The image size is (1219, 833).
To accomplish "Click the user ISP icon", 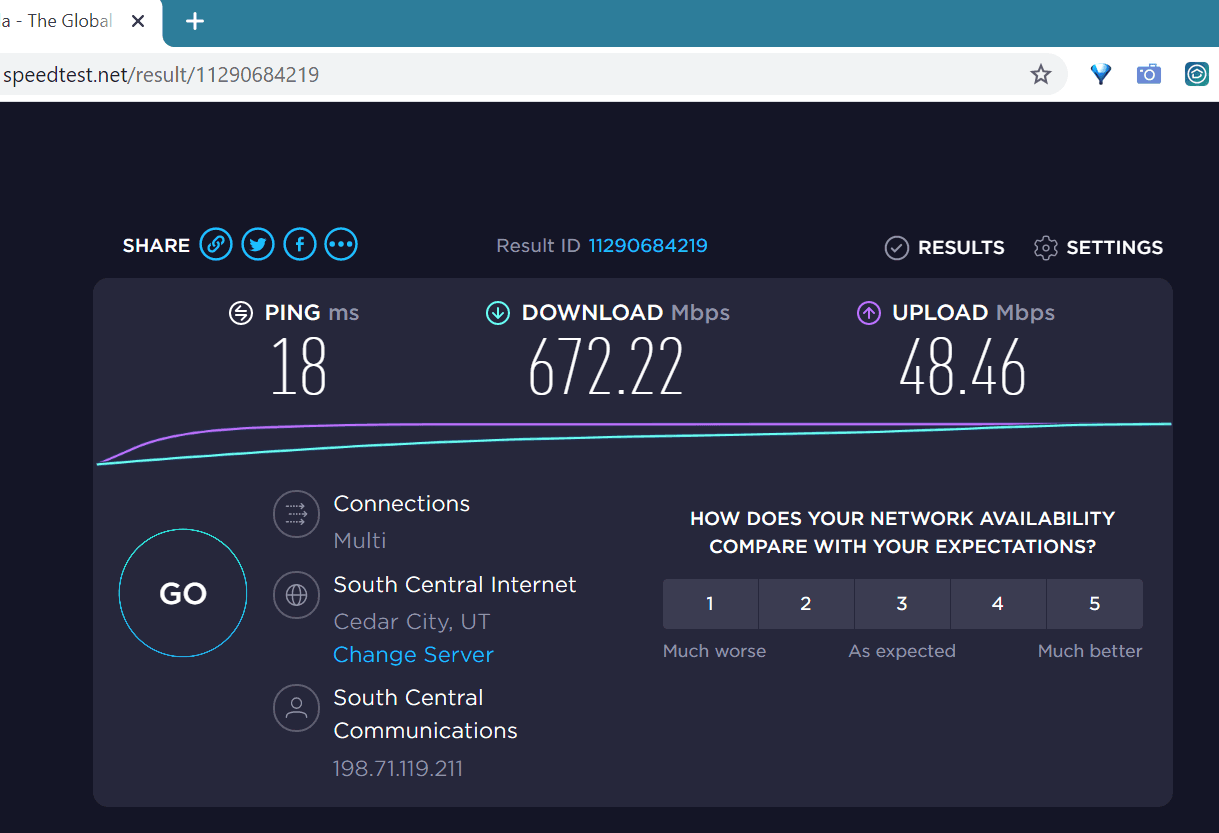I will [296, 708].
